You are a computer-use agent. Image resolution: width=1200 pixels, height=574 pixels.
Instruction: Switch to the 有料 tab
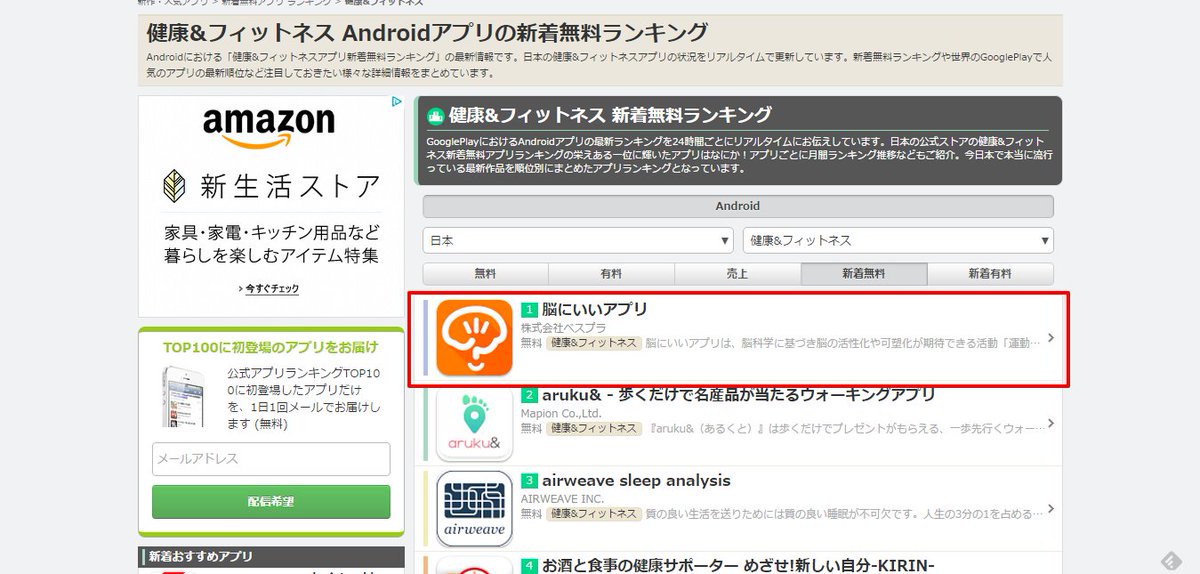[x=611, y=274]
